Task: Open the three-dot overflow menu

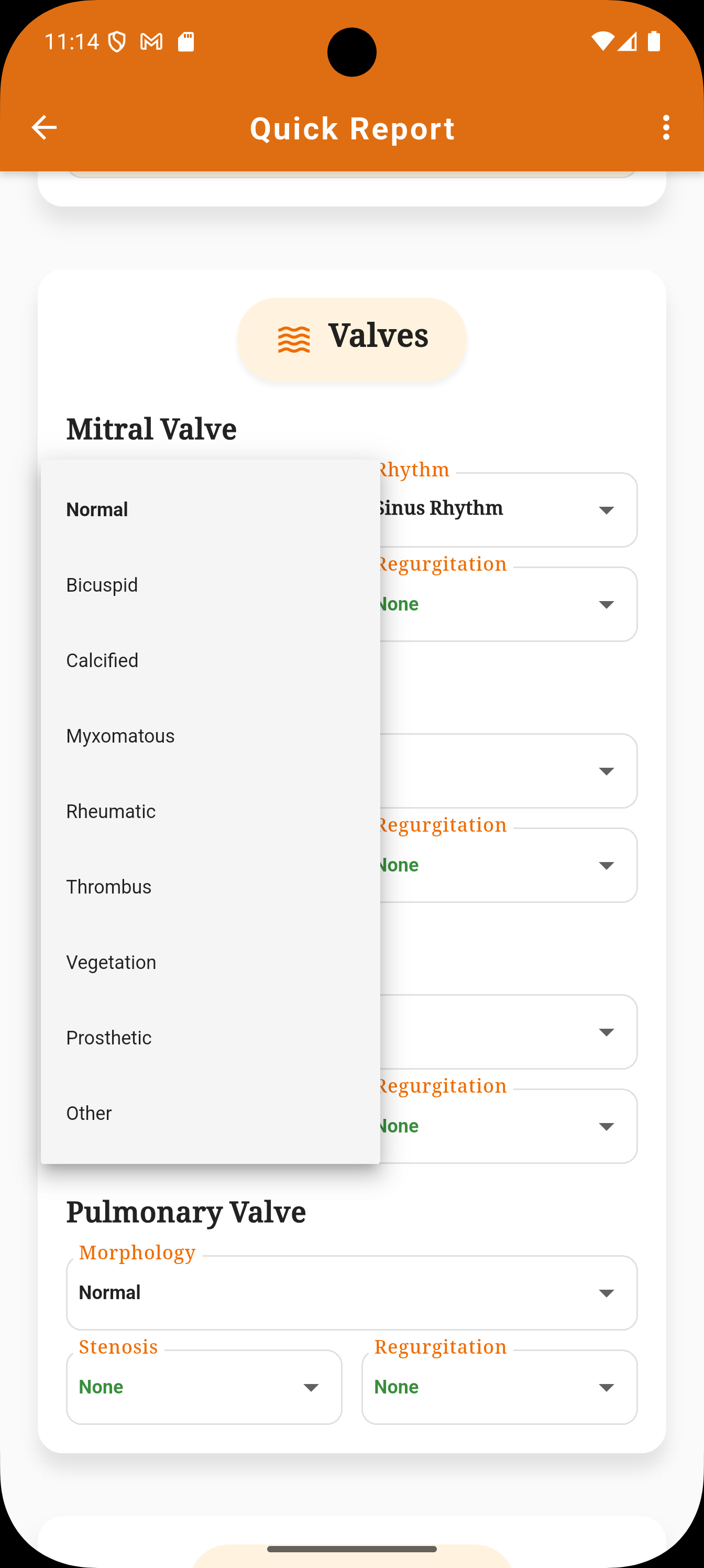Action: pyautogui.click(x=666, y=128)
